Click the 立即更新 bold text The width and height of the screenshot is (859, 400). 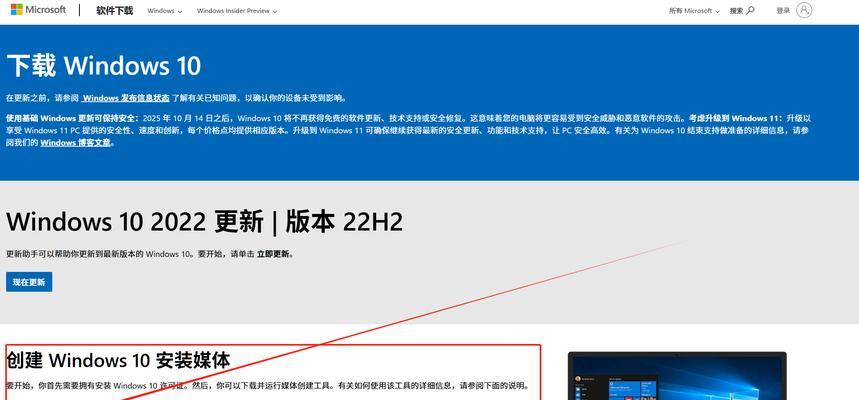274,254
